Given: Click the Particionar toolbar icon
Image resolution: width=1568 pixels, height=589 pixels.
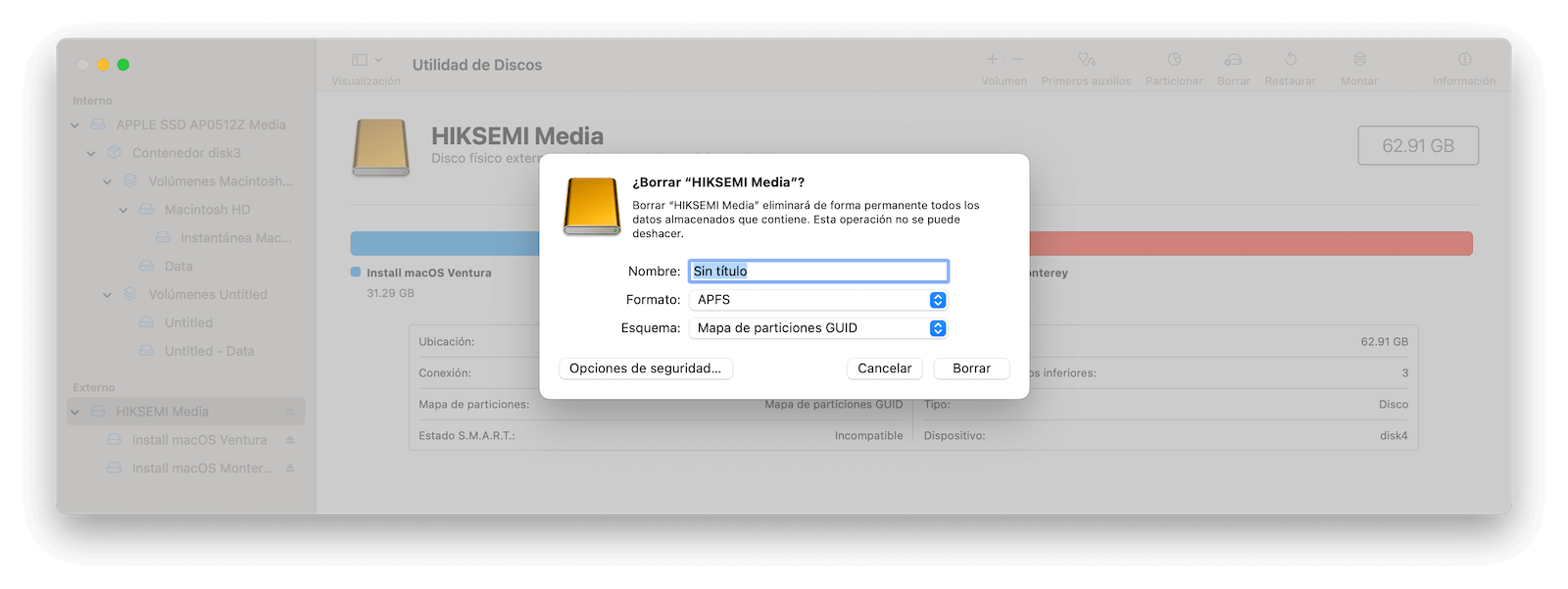Looking at the screenshot, I should 1174,60.
